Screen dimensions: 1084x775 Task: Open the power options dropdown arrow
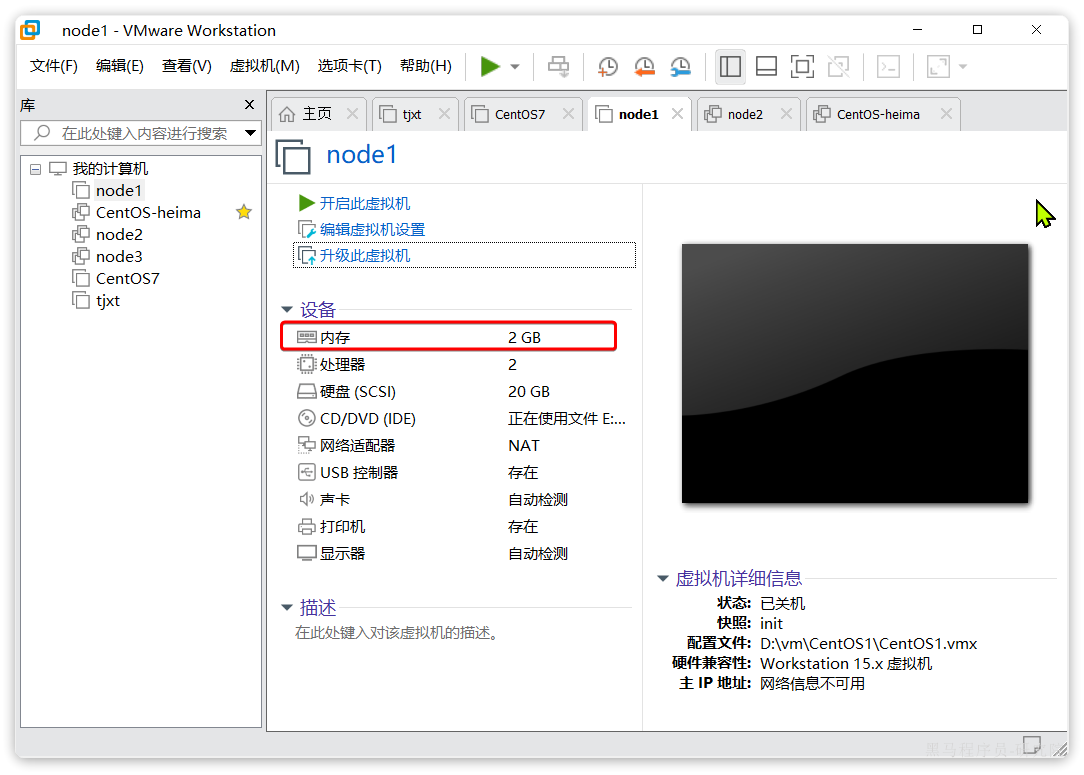515,67
